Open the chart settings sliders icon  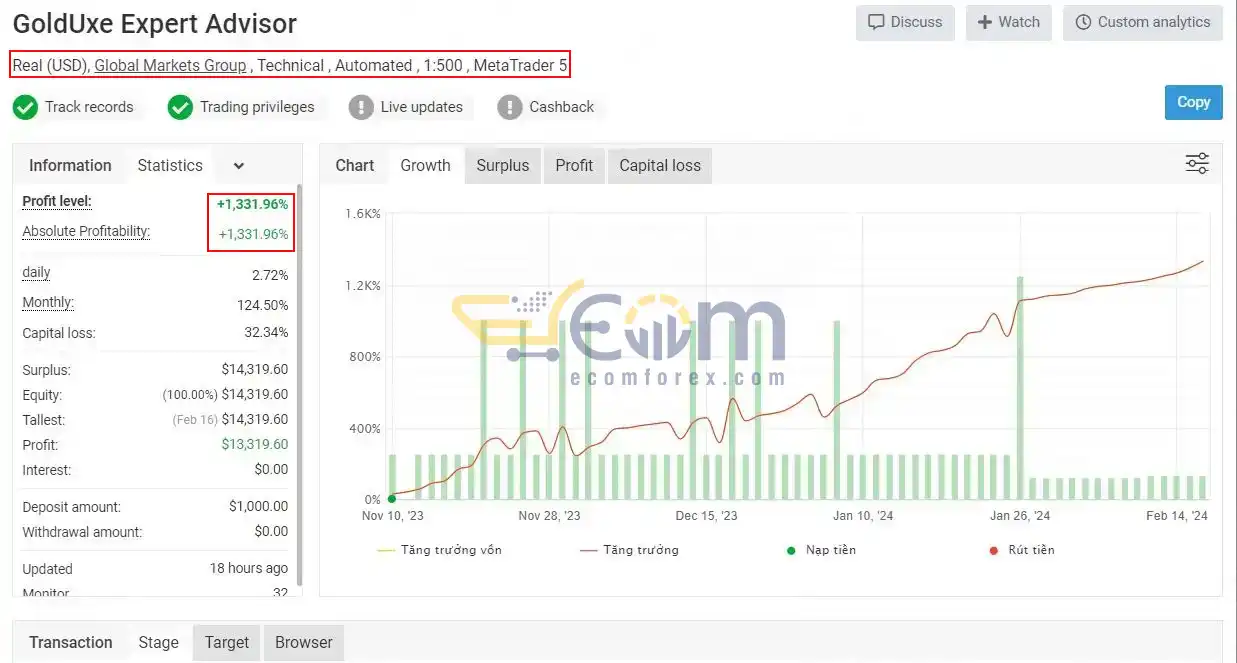pyautogui.click(x=1197, y=164)
